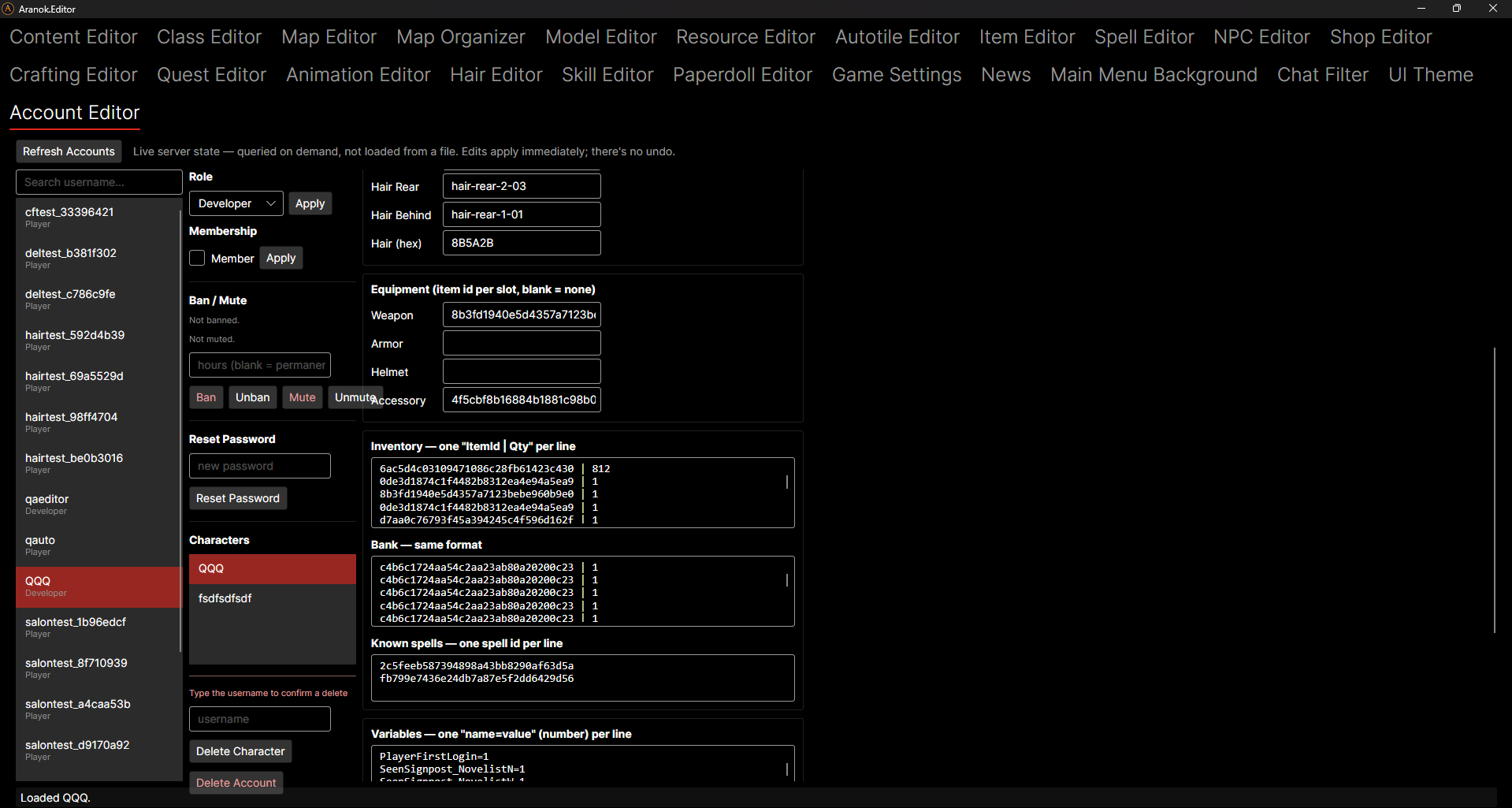Open the Hair Editor tab
This screenshot has width=1512, height=808.
(x=496, y=75)
